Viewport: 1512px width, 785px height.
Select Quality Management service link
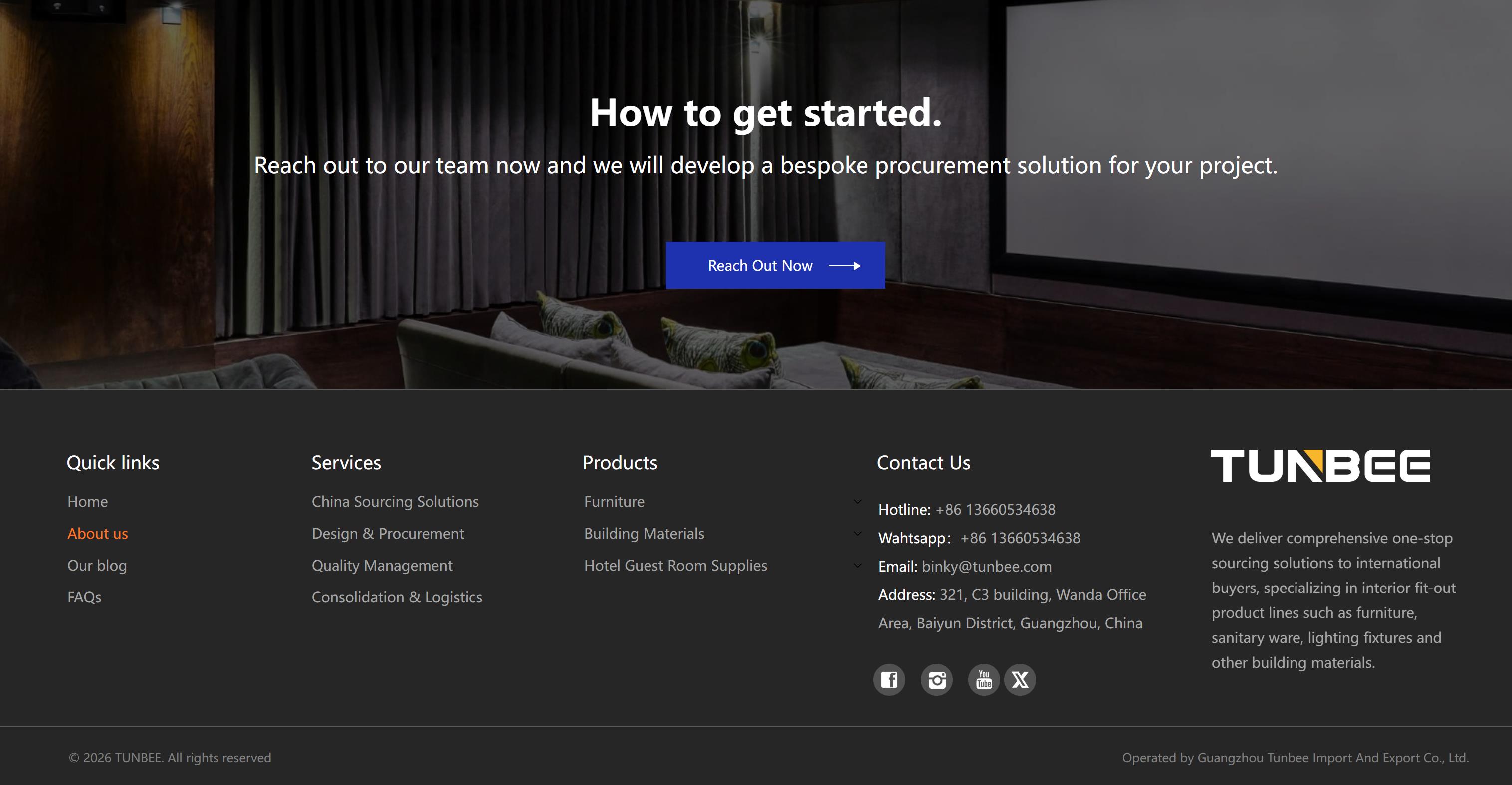click(x=382, y=566)
